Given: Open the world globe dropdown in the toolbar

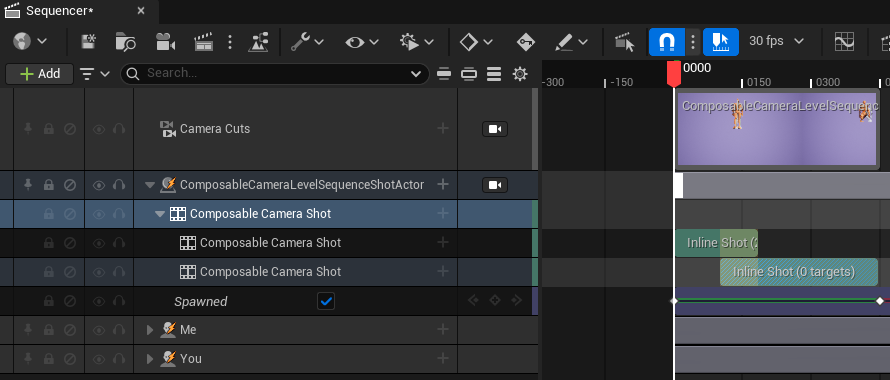Looking at the screenshot, I should (30, 41).
